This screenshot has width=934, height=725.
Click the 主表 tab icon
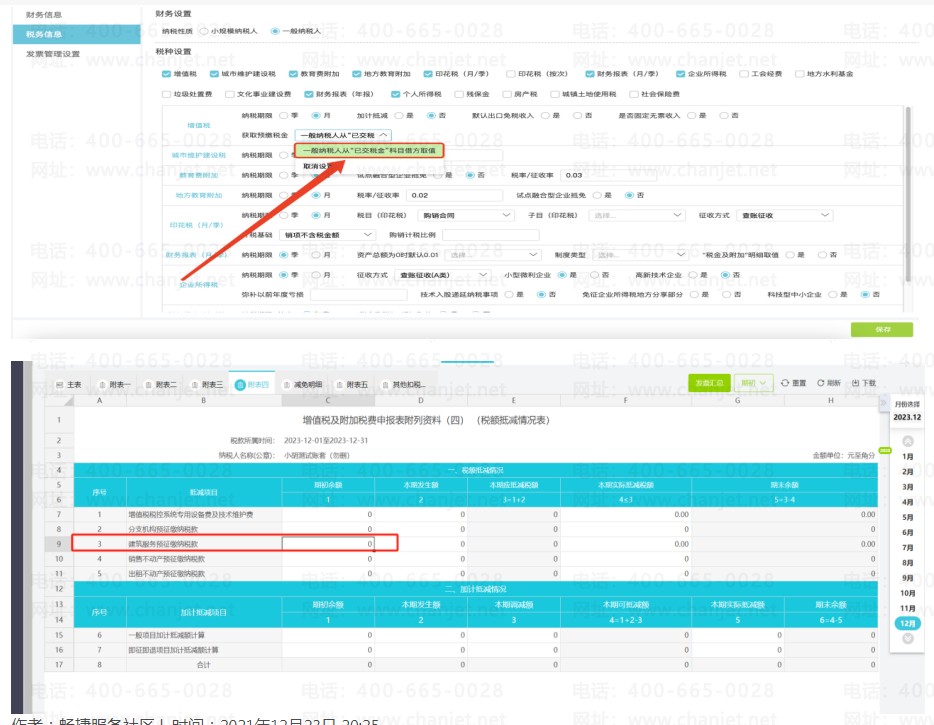(x=60, y=385)
